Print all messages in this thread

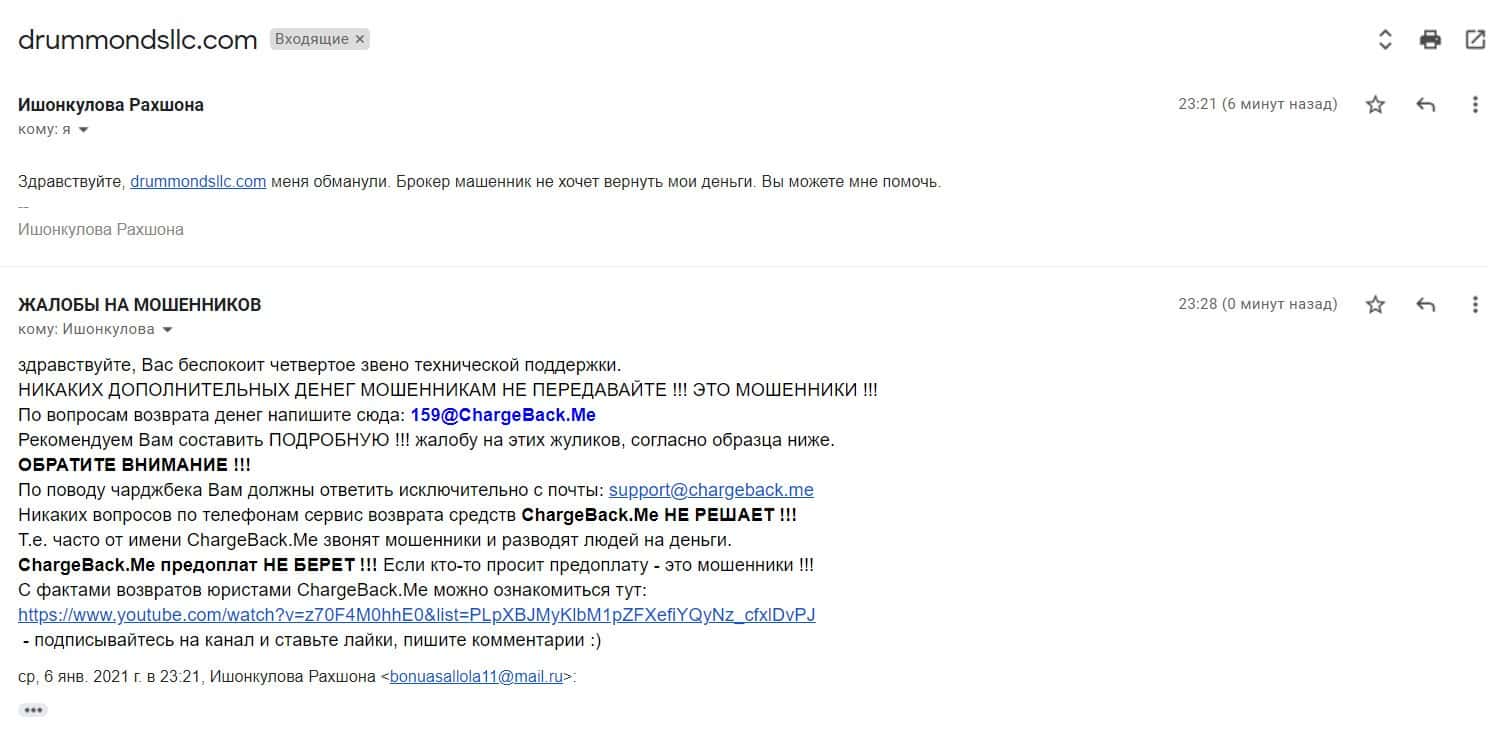coord(1430,40)
